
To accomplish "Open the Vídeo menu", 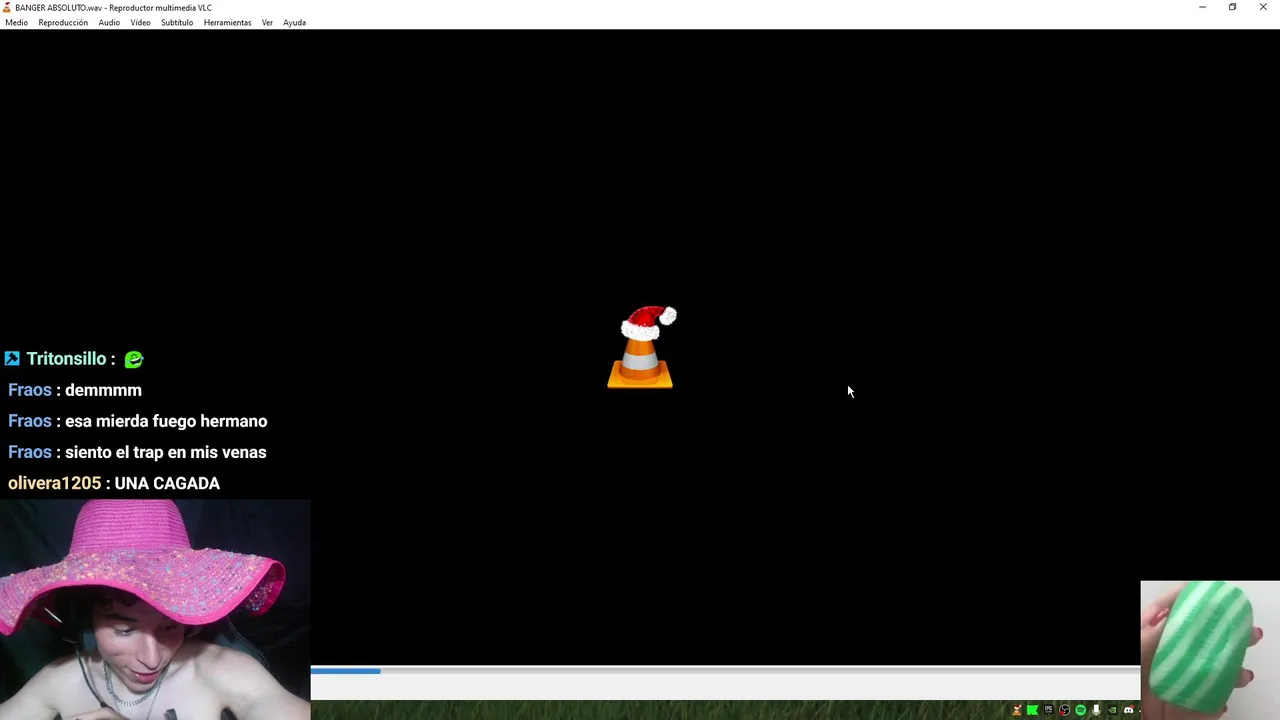I will point(140,22).
